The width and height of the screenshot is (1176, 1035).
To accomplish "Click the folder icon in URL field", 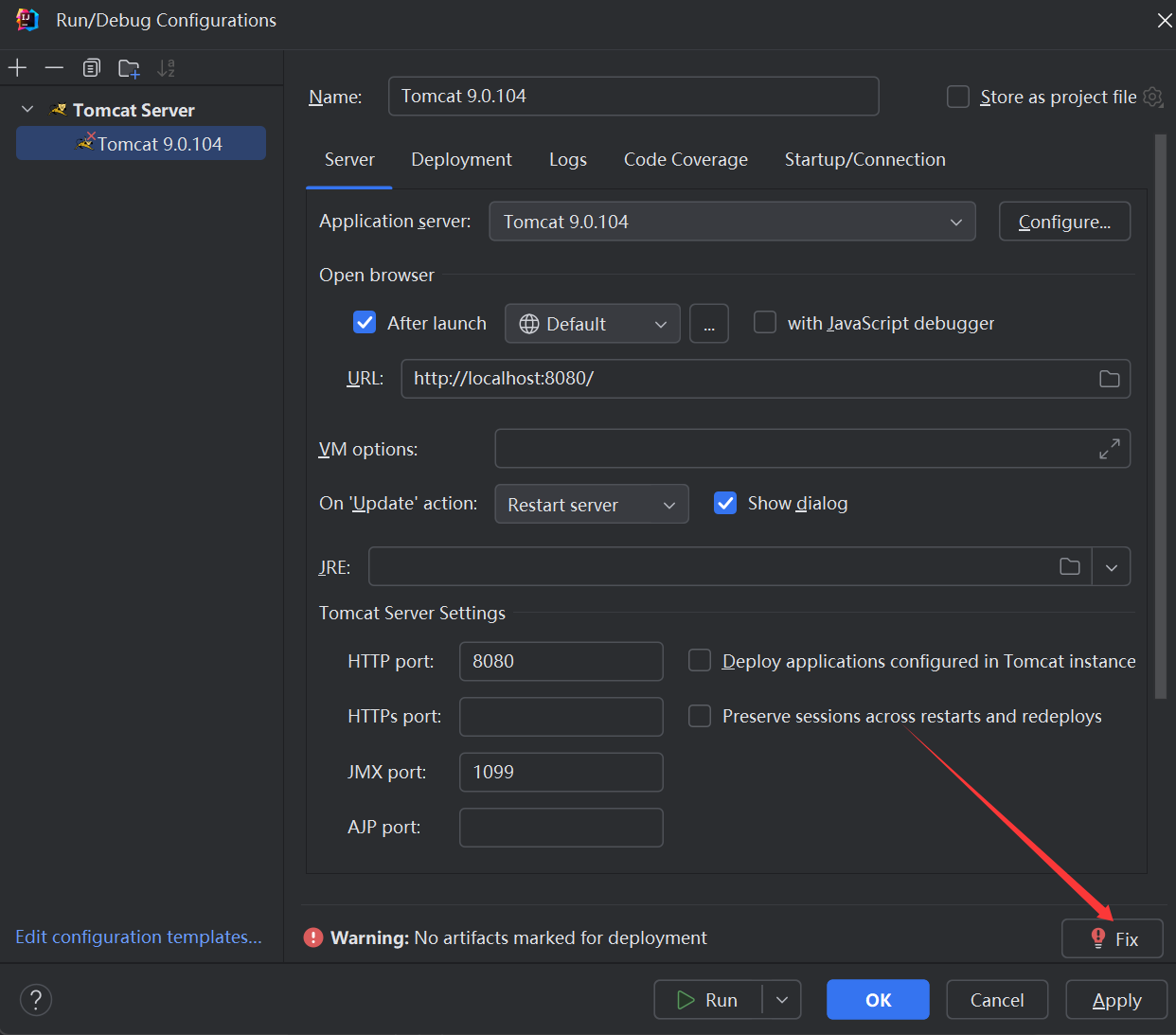I will click(x=1109, y=379).
